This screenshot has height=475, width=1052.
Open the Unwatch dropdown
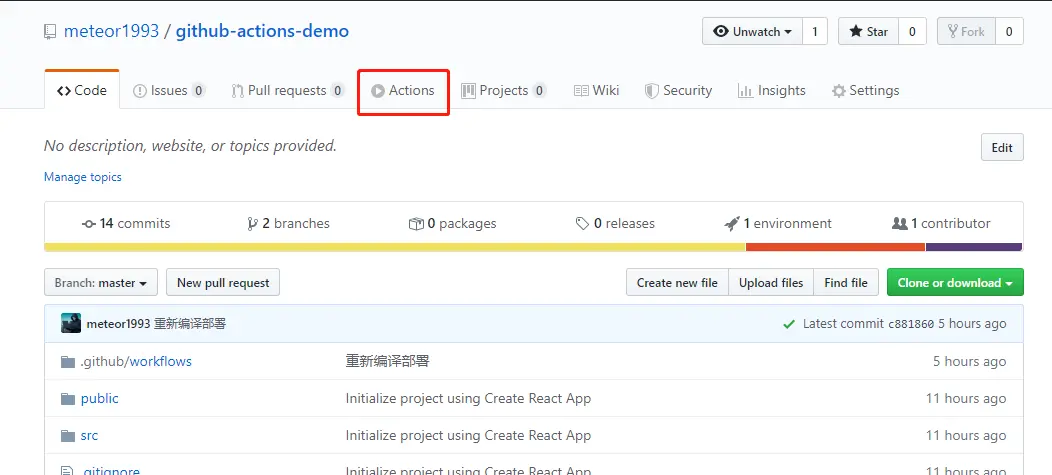[x=752, y=32]
